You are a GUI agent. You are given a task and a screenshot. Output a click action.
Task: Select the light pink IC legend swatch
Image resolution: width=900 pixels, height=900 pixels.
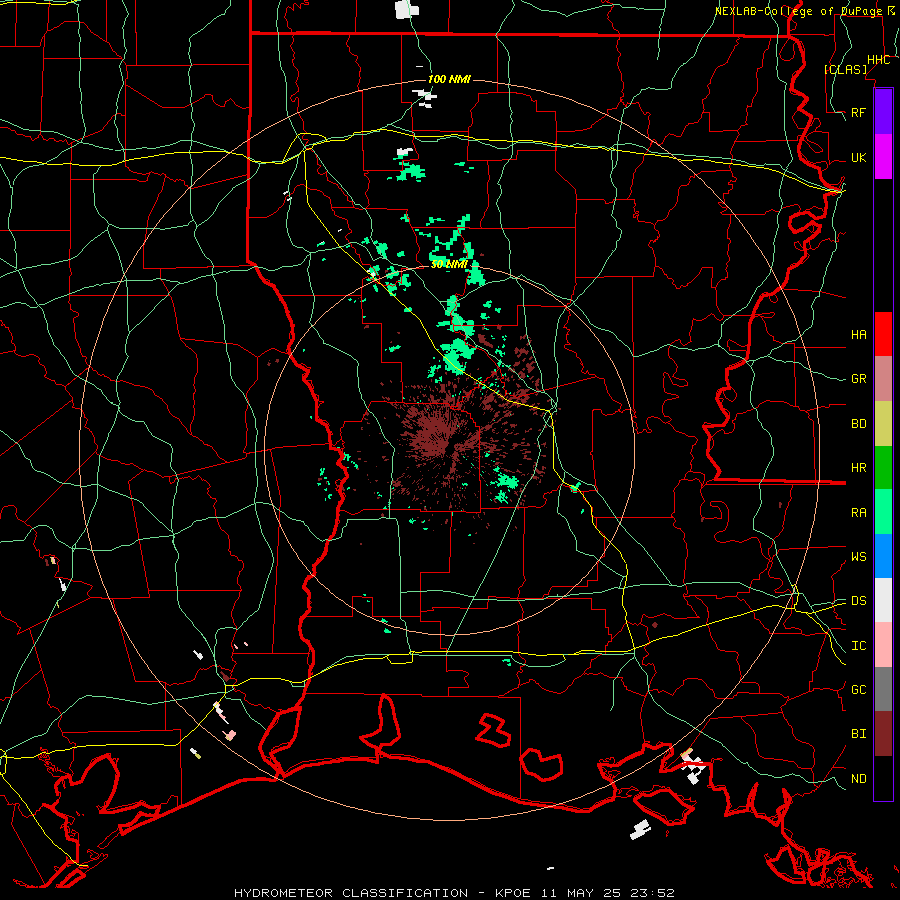(883, 645)
